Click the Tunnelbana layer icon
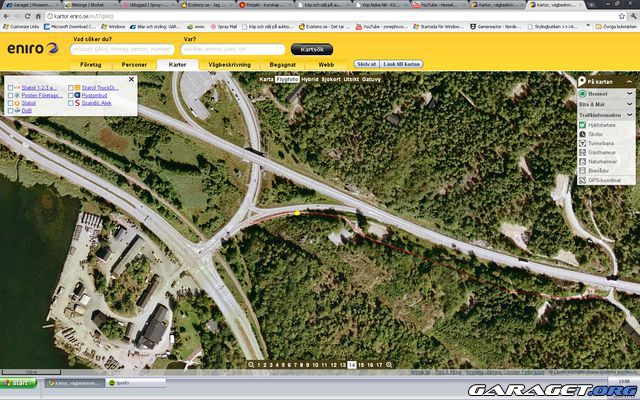The height and width of the screenshot is (400, 640). (581, 143)
